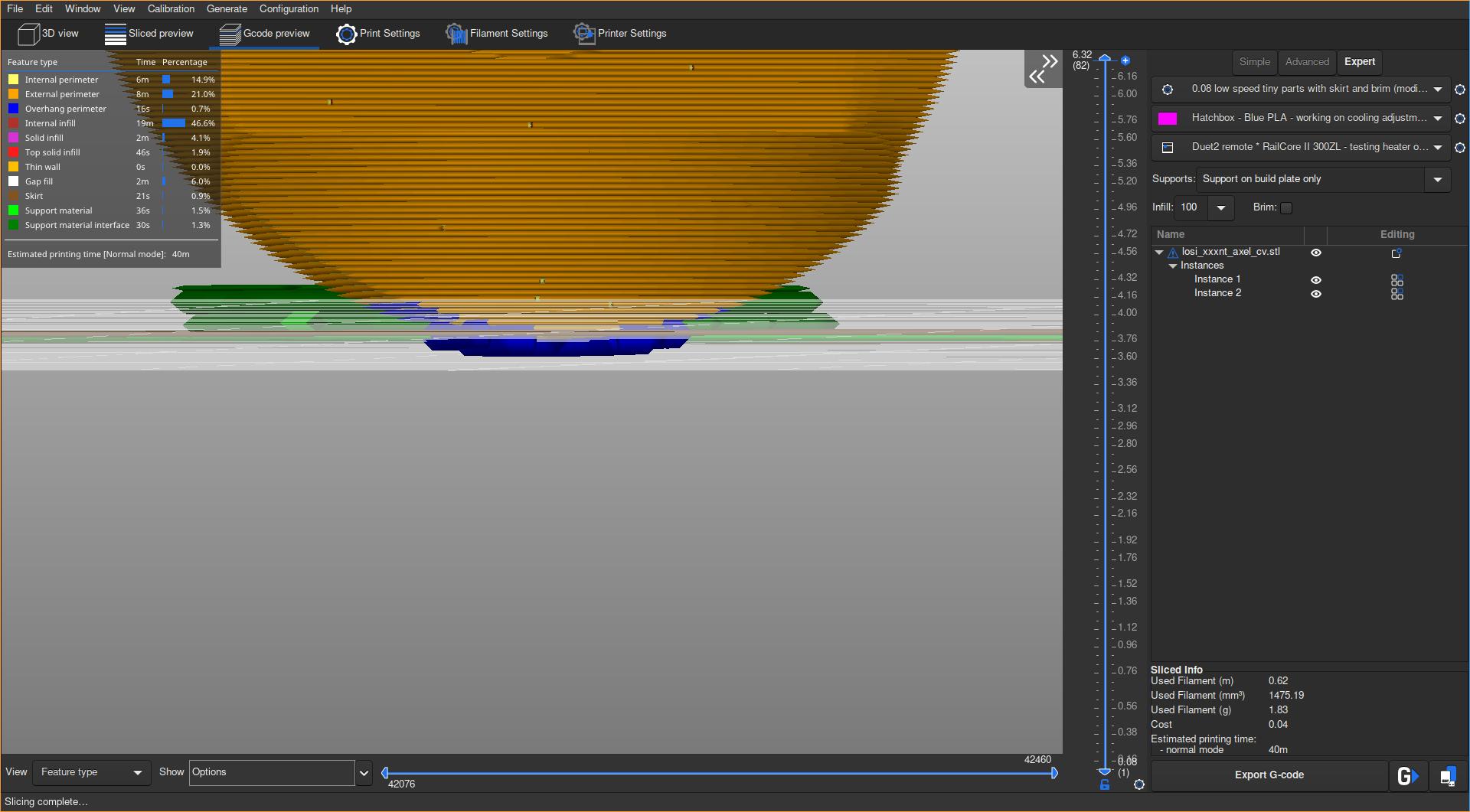Enable the Brim checkbox
1470x812 pixels.
(x=1286, y=207)
